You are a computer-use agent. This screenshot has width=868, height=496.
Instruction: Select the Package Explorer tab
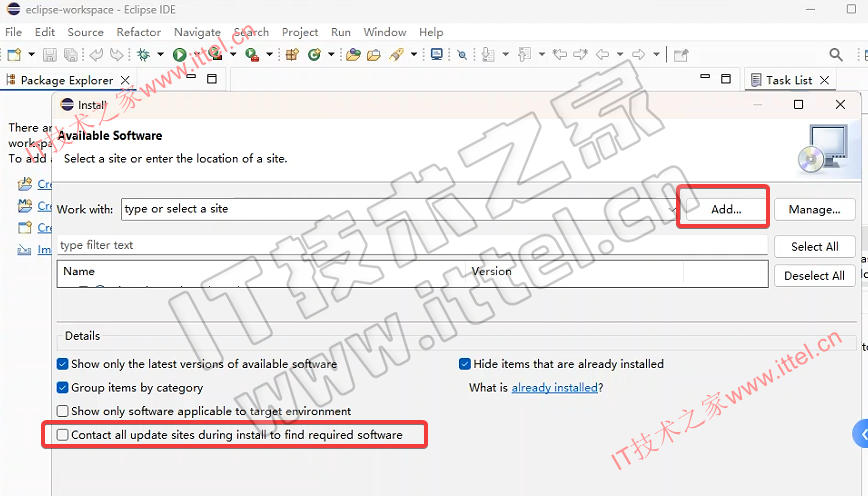(66, 80)
